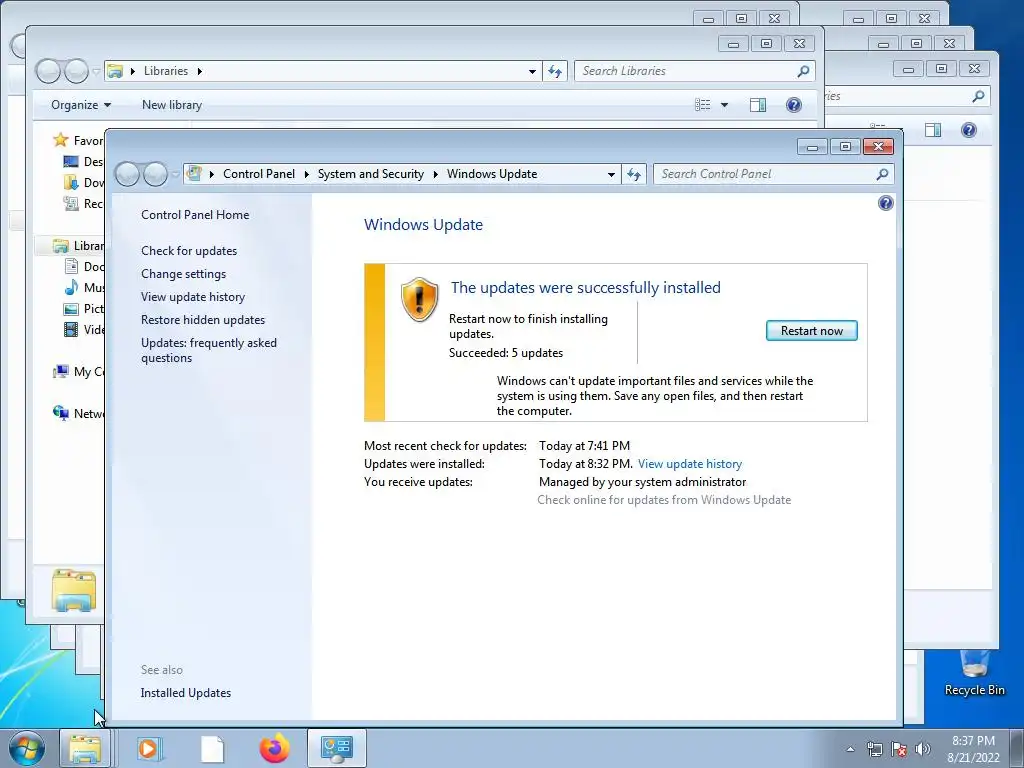Expand arrow after Libraries breadcrumb

199,71
